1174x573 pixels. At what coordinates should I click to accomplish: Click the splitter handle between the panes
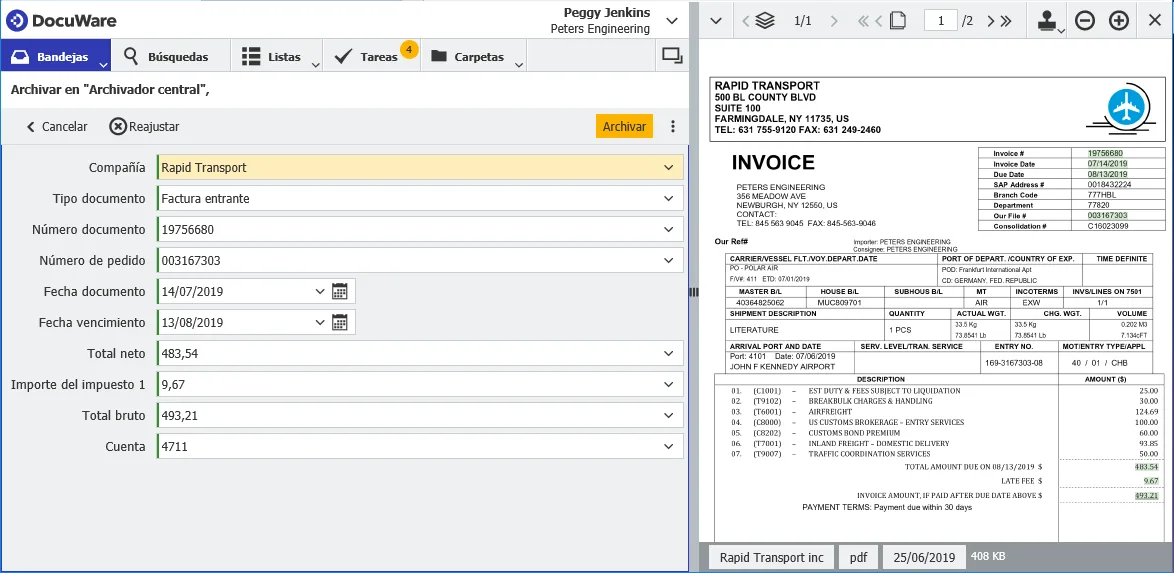point(693,291)
